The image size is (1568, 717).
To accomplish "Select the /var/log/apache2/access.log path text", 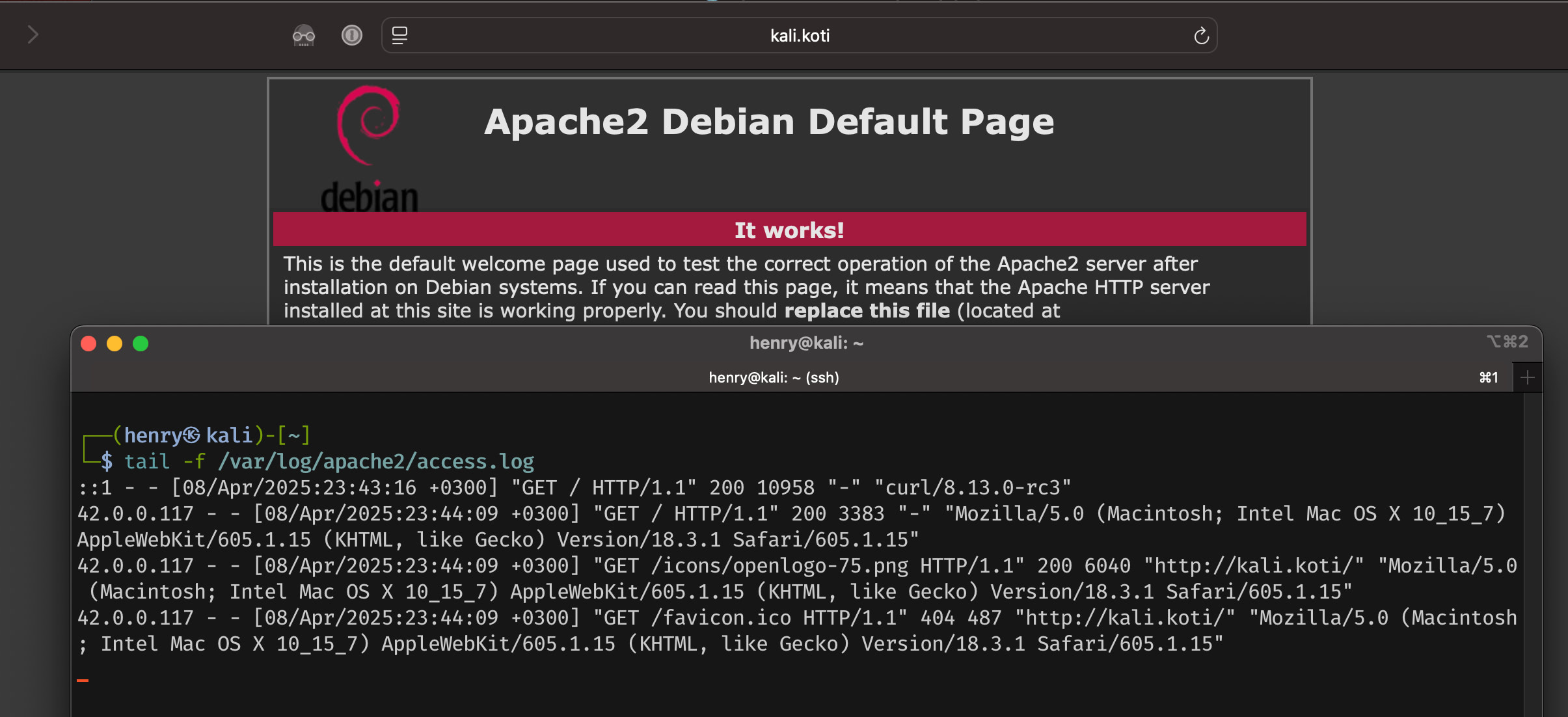I will [x=376, y=461].
